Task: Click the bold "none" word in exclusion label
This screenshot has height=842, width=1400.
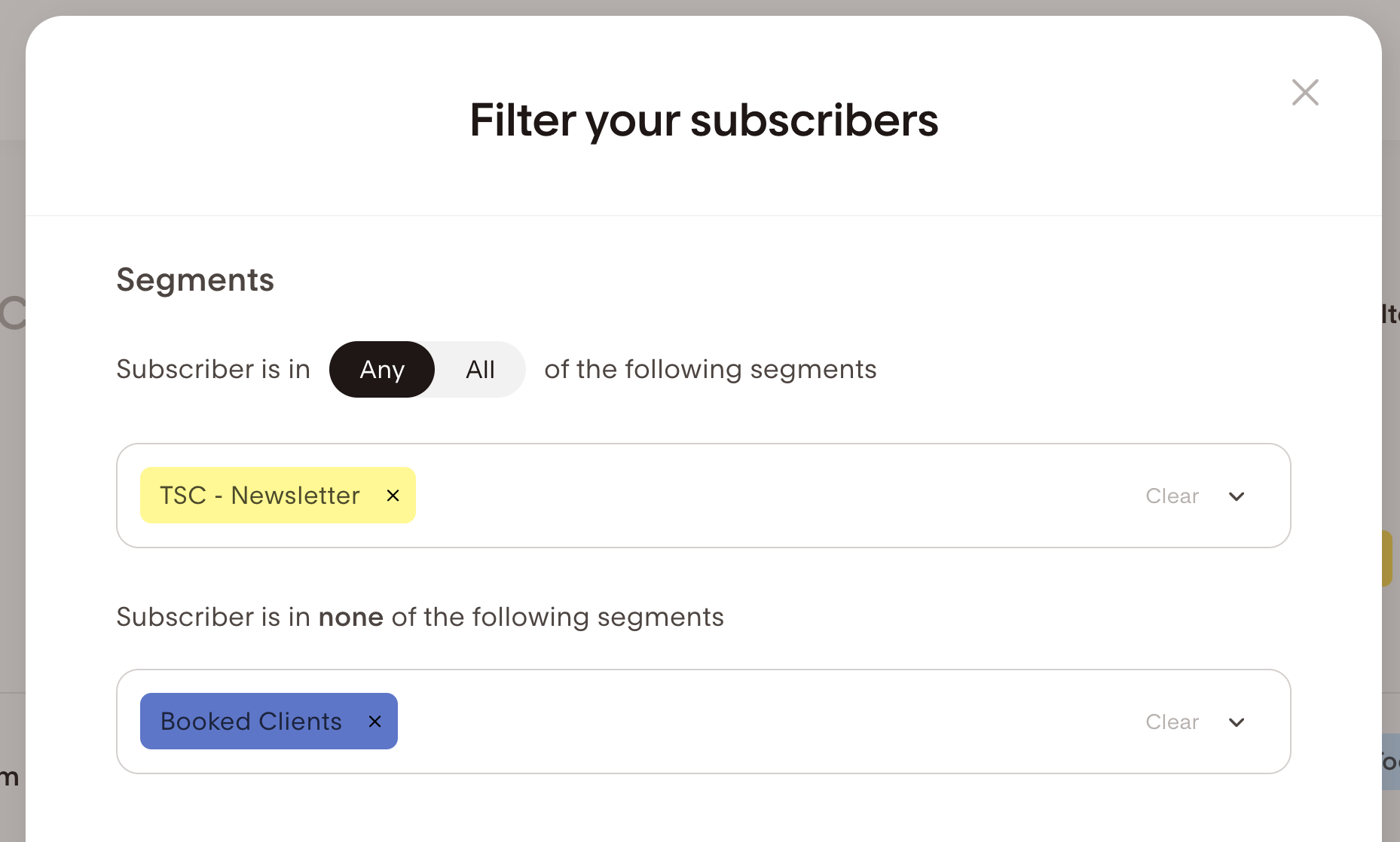Action: click(351, 618)
